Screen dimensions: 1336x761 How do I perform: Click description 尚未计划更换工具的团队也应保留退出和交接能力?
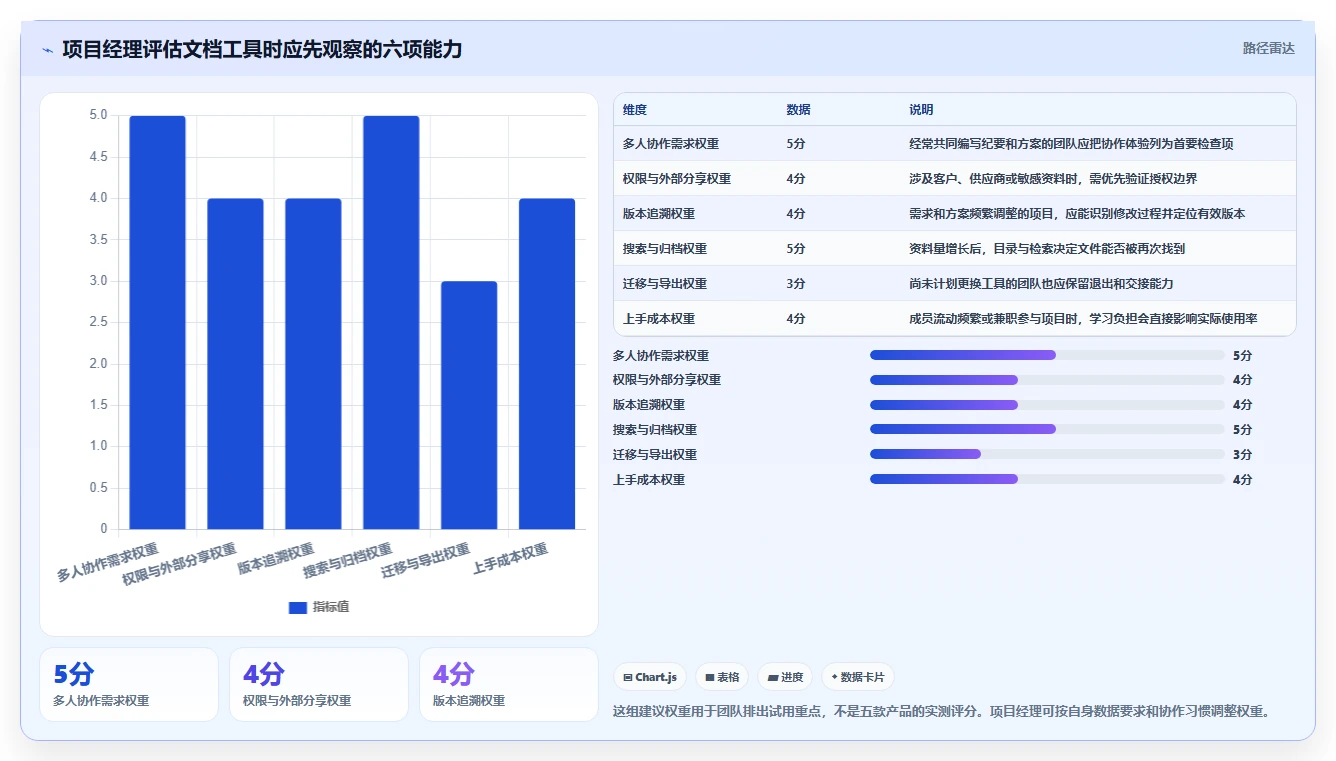pyautogui.click(x=1041, y=284)
